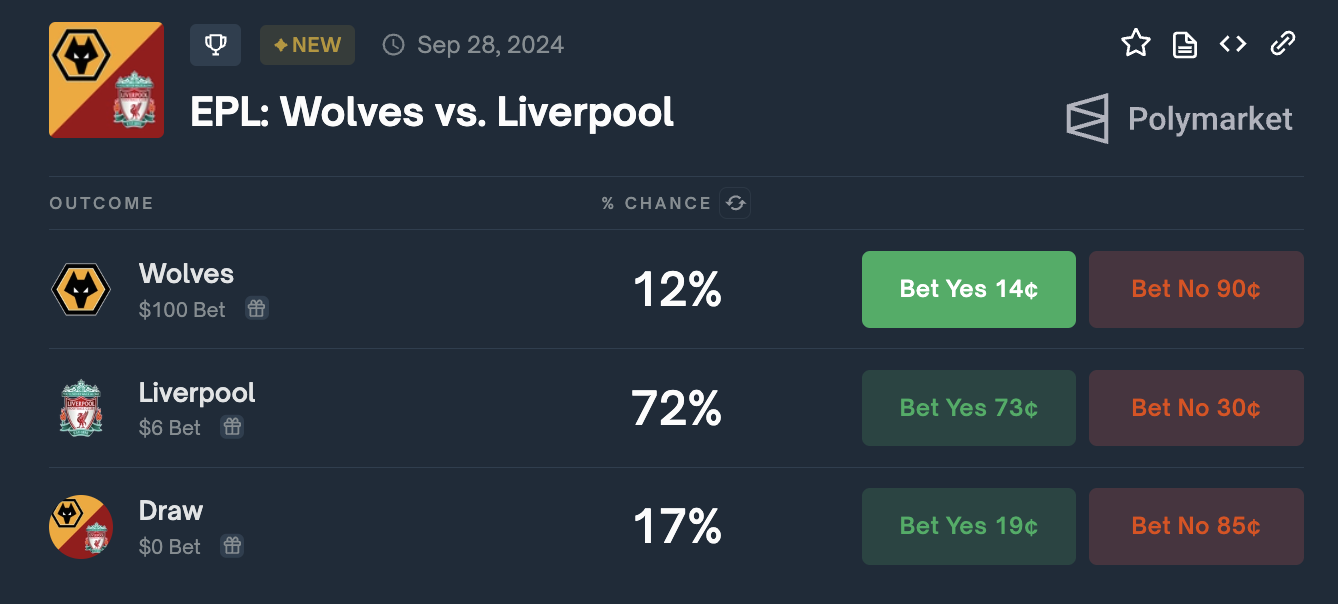Viewport: 1338px width, 604px height.
Task: Click the NEW badge
Action: [307, 45]
